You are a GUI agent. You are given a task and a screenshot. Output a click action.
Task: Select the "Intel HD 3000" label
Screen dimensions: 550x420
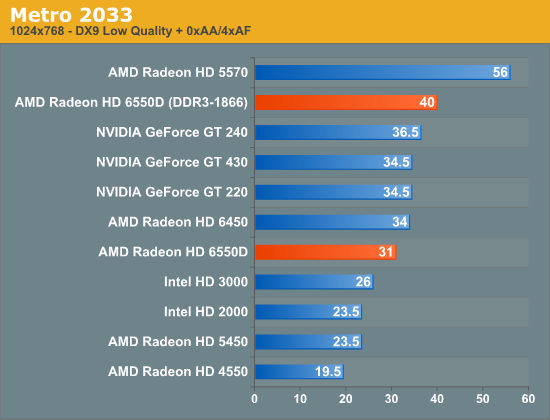(206, 282)
